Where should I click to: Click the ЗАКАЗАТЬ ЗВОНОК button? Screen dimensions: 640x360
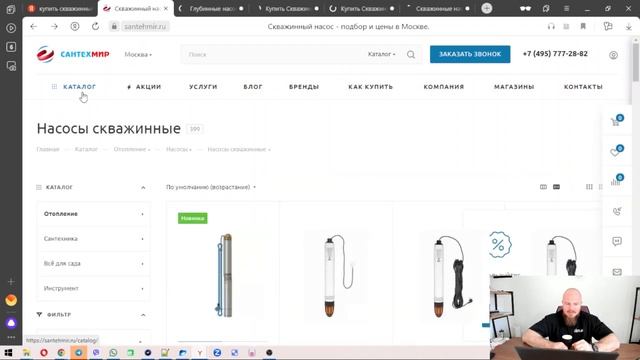click(470, 54)
